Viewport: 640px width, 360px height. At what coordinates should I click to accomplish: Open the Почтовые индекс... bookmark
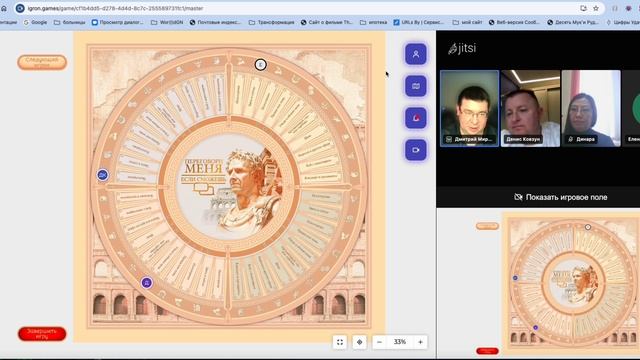point(215,22)
